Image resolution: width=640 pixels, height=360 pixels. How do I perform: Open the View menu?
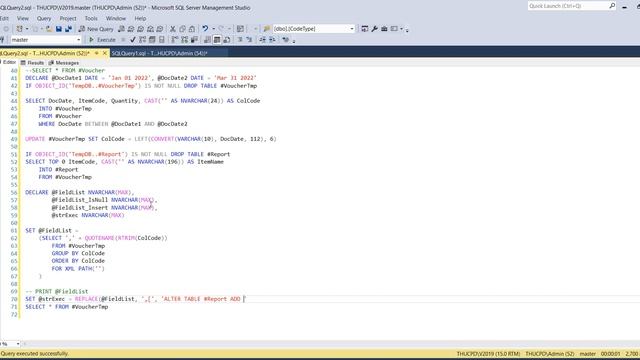pos(23,18)
